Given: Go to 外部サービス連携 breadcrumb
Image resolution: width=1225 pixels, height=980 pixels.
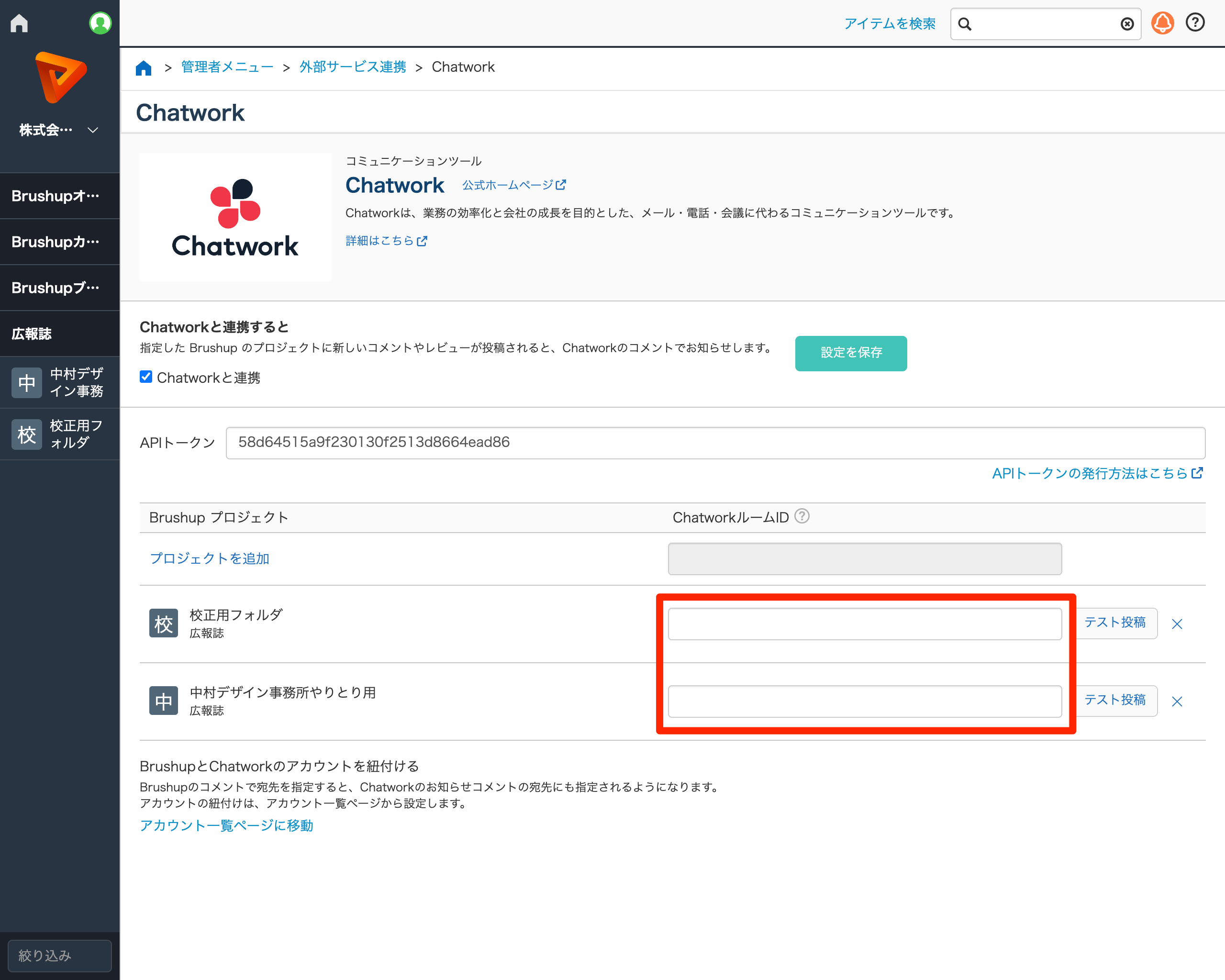Looking at the screenshot, I should 353,67.
